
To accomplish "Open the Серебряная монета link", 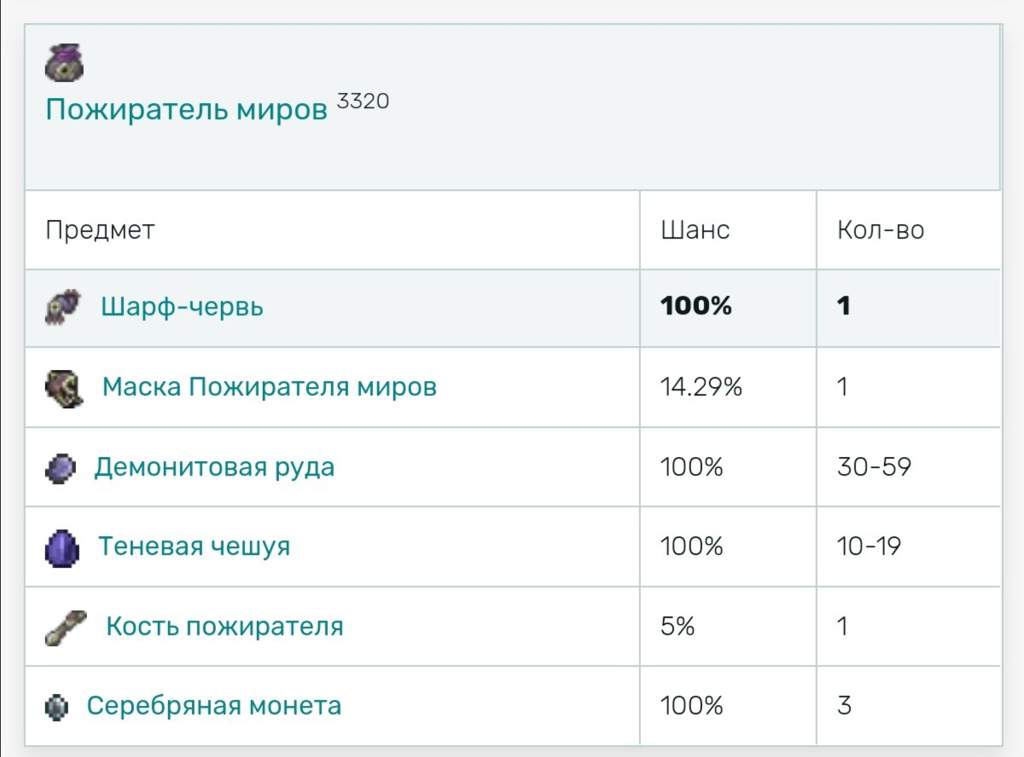I will [x=214, y=705].
